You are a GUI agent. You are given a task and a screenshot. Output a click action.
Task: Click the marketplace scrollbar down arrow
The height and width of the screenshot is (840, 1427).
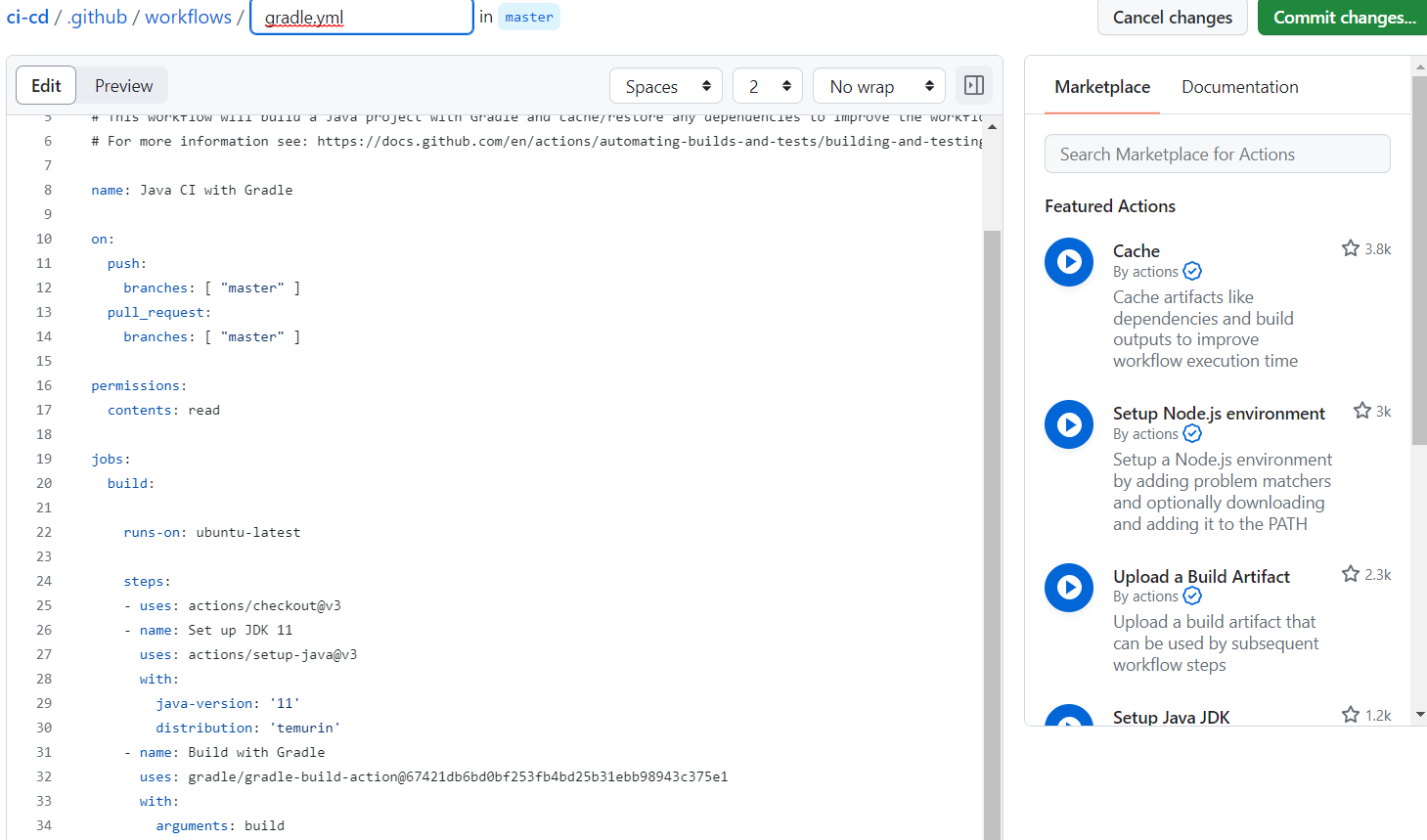pos(1419,715)
